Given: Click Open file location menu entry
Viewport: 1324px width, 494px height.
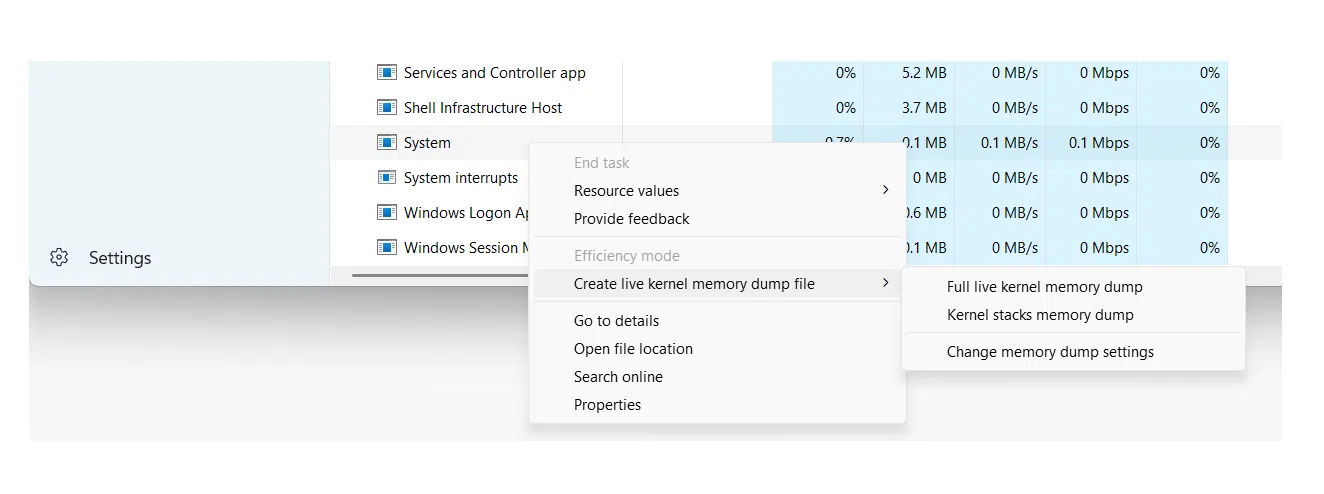Looking at the screenshot, I should [x=633, y=349].
